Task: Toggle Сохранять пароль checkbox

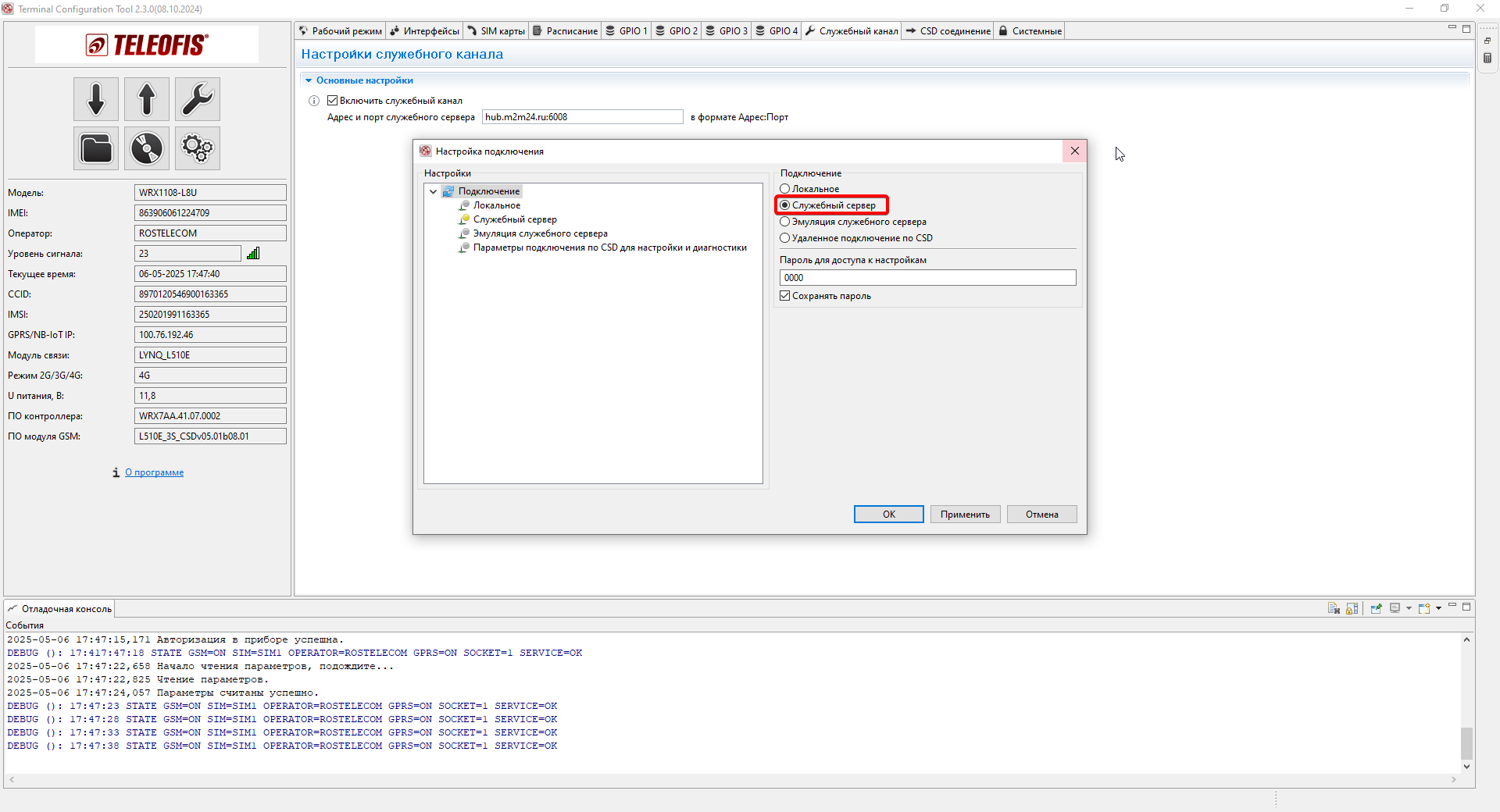Action: point(785,296)
